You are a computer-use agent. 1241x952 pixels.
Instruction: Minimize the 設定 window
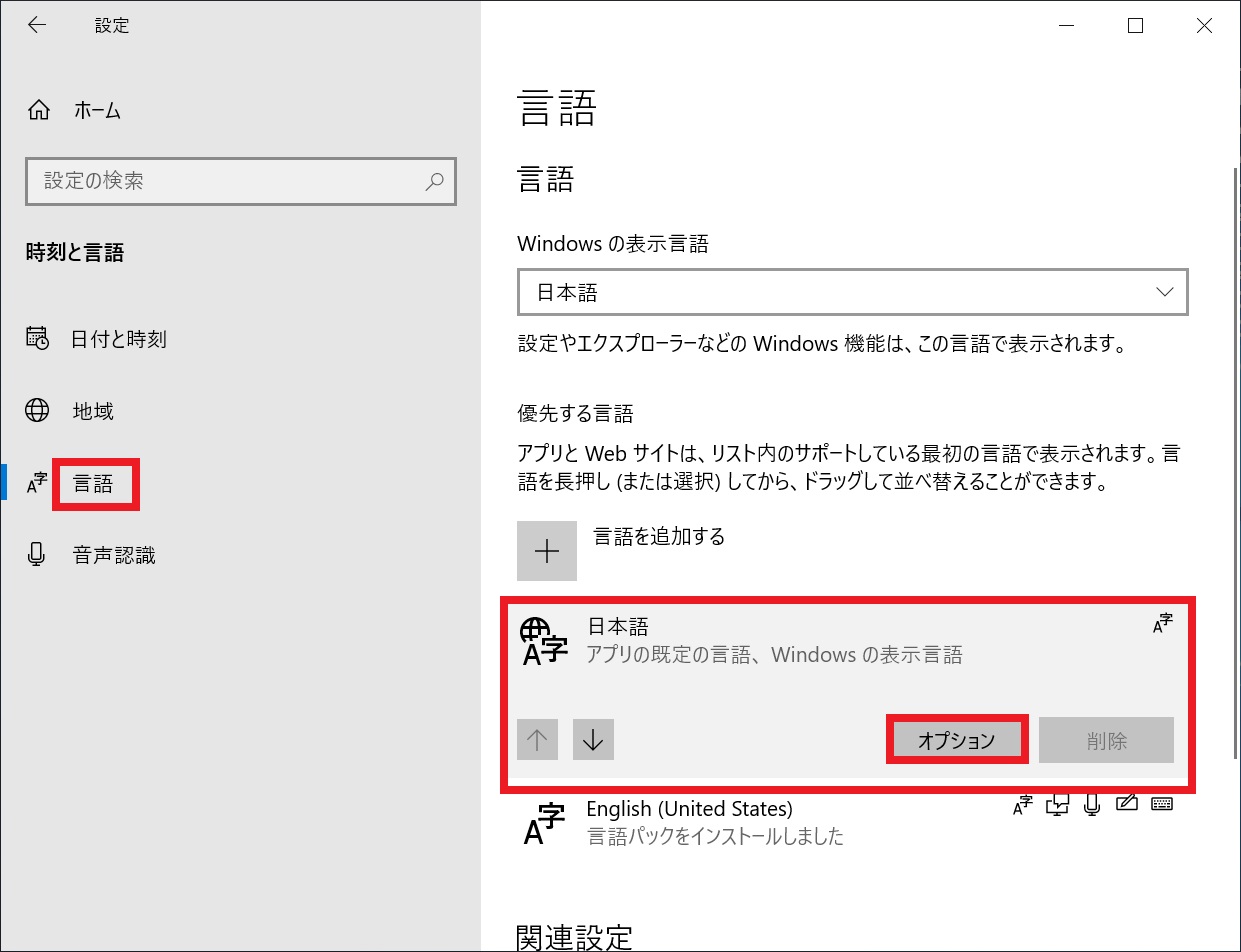click(x=1067, y=27)
